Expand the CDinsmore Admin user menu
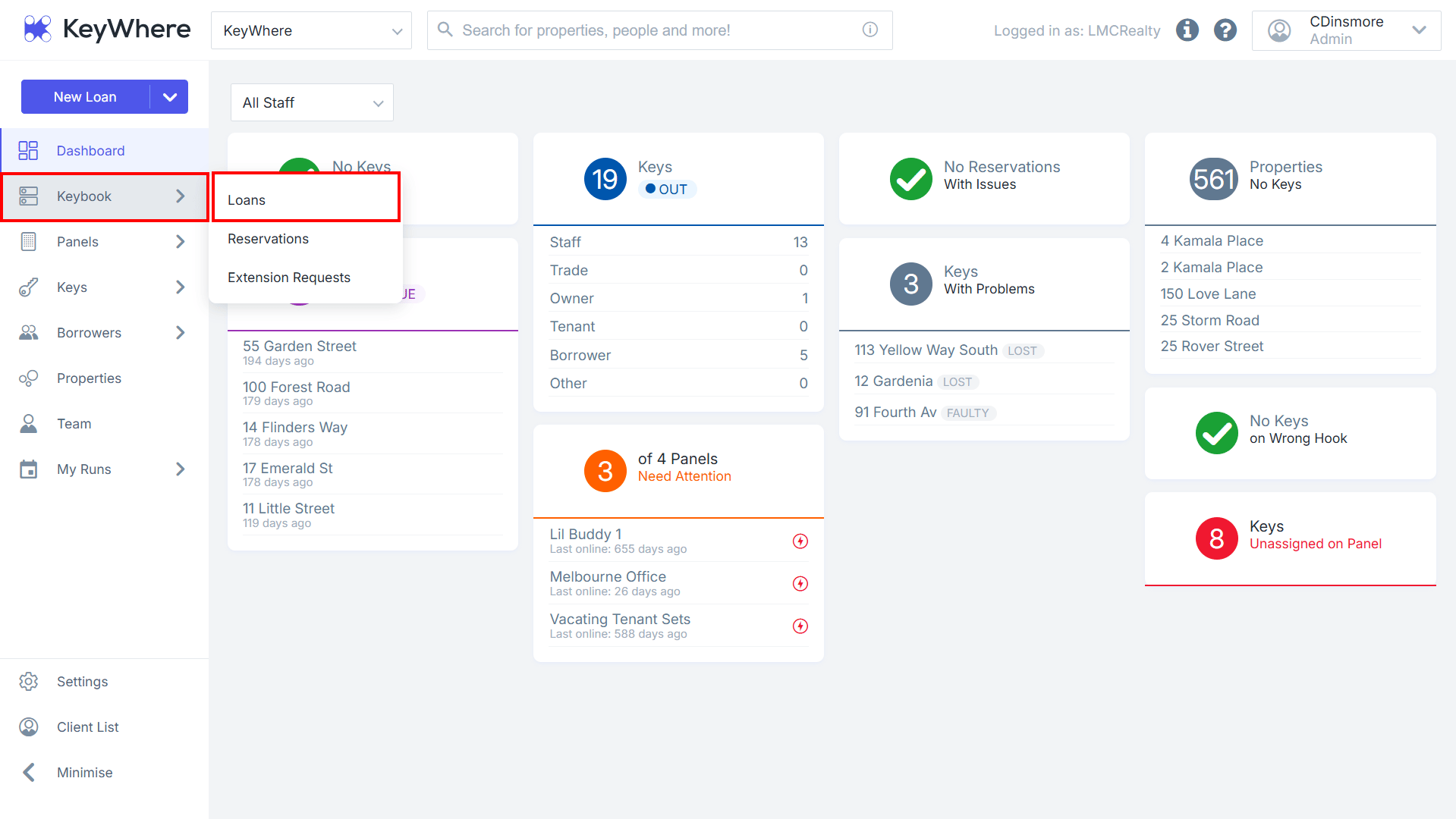This screenshot has width=1456, height=819. (x=1346, y=30)
